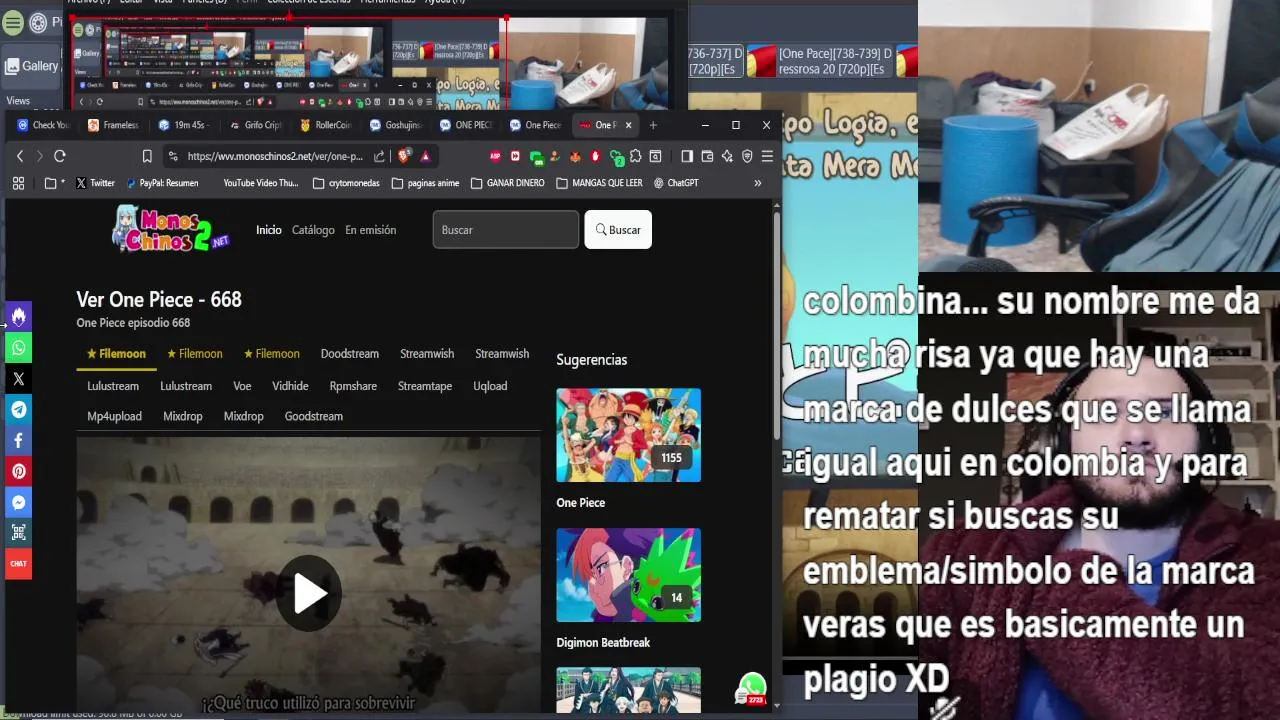This screenshot has height=720, width=1280.
Task: Open the PayPal: Resumen bookmark
Action: pos(162,183)
